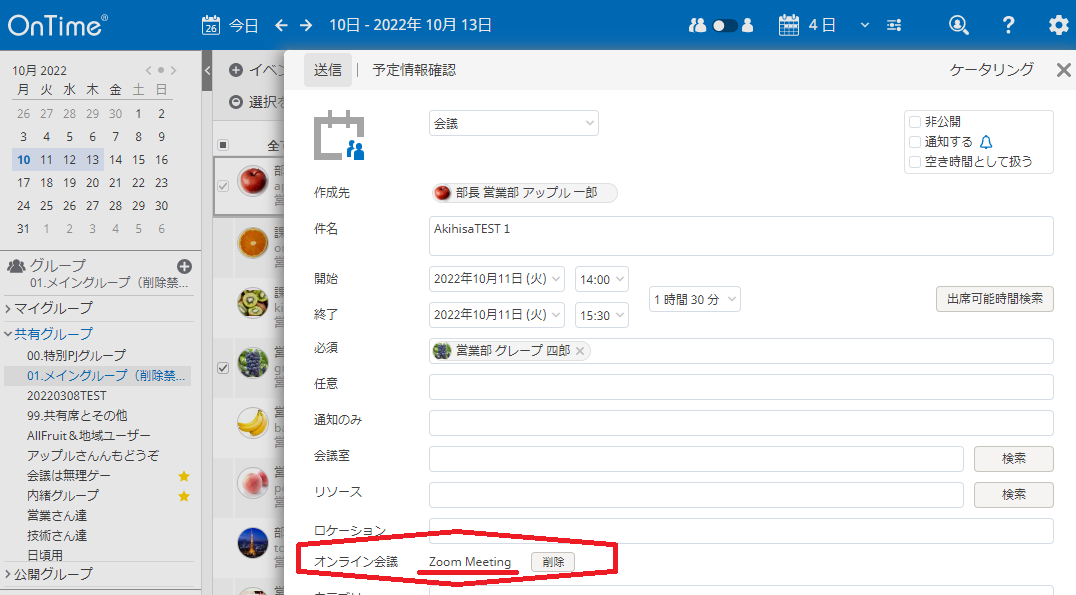Click the notification bell icon
Screen dimensions: 1076x595
(x=986, y=142)
